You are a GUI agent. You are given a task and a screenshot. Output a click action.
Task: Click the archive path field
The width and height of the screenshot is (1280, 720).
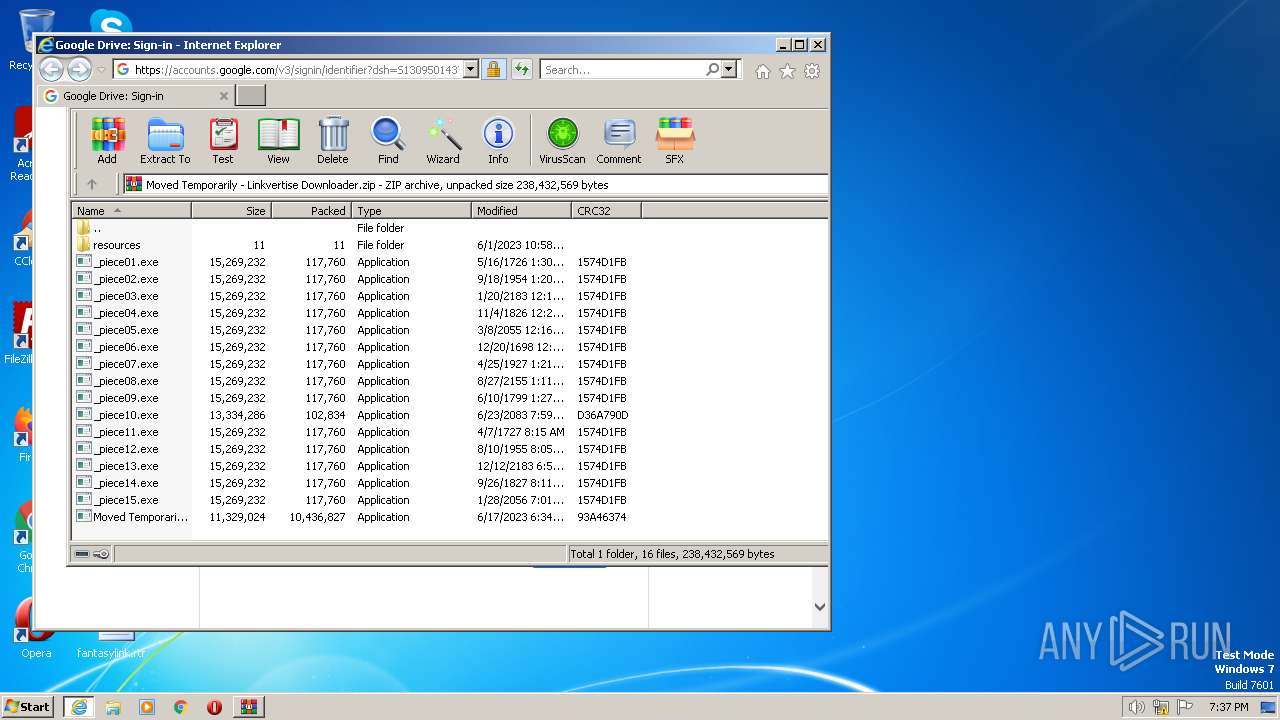[x=475, y=185]
